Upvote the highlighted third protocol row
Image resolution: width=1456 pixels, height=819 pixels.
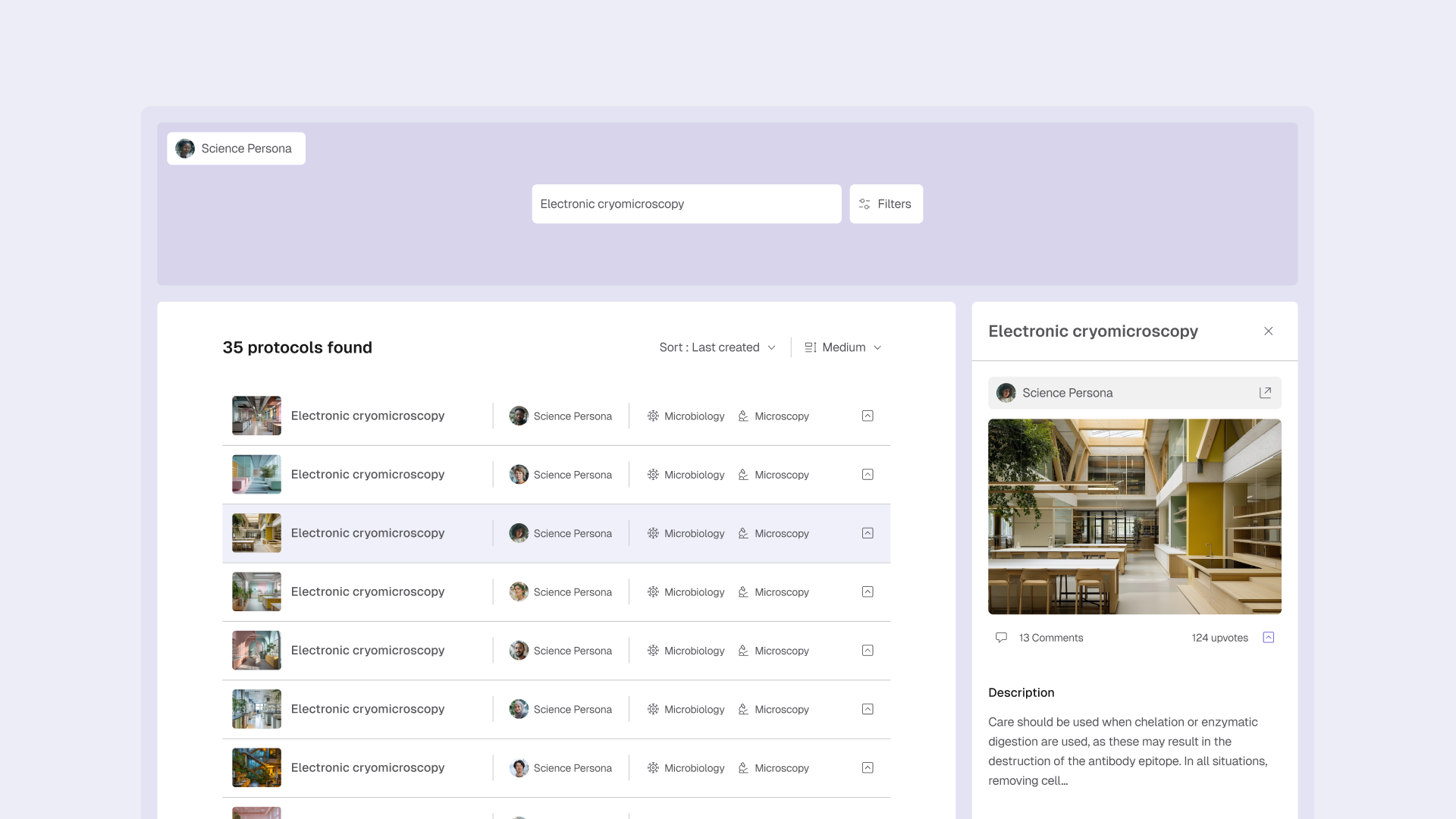click(868, 533)
